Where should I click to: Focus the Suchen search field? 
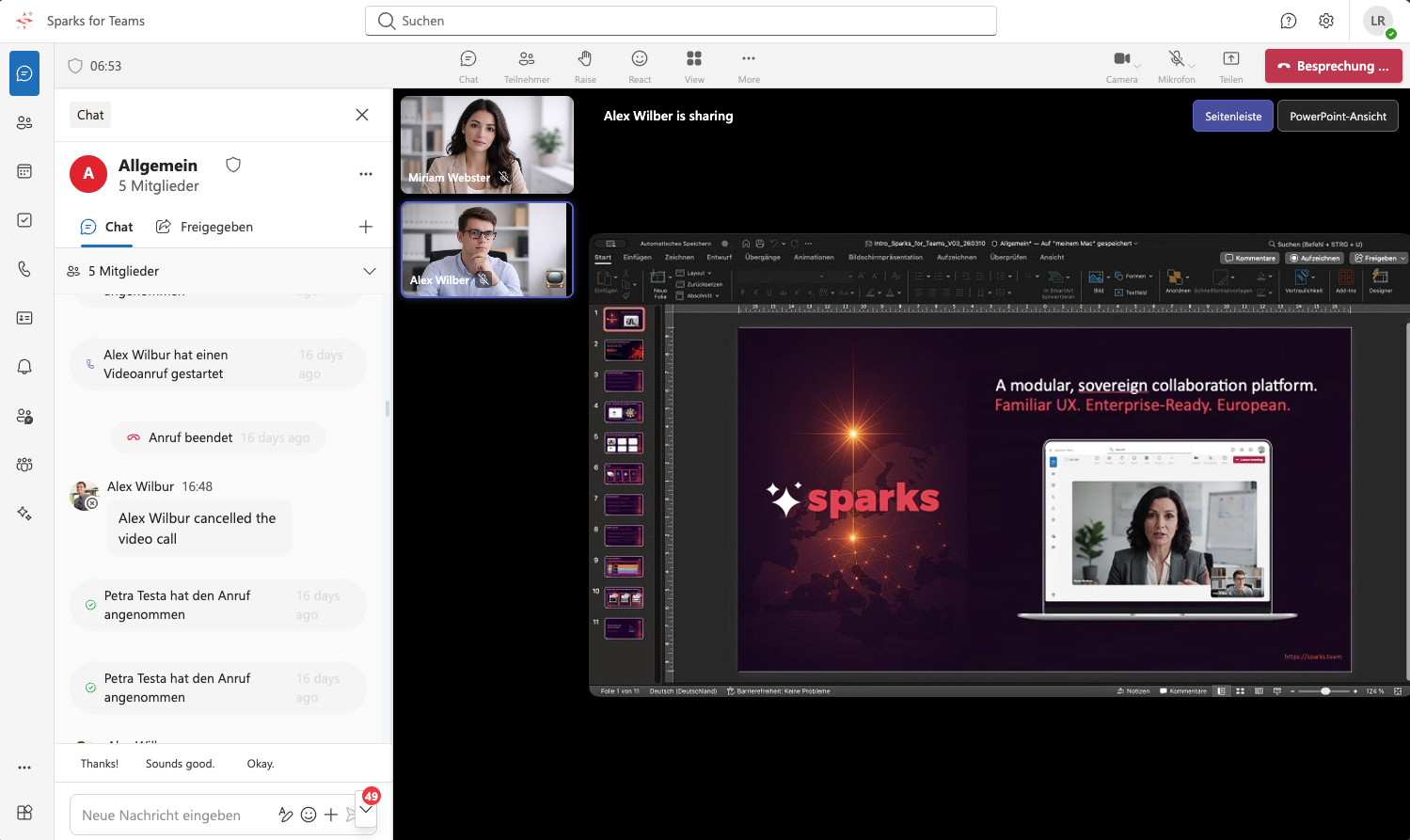coord(681,21)
